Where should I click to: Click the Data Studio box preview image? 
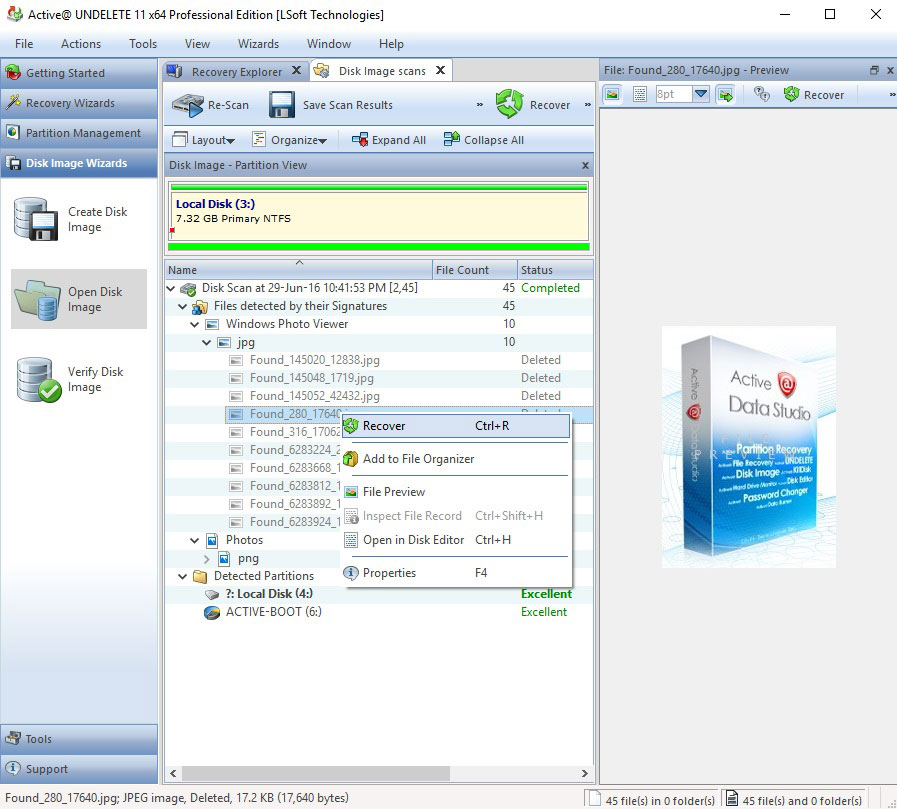[x=748, y=447]
